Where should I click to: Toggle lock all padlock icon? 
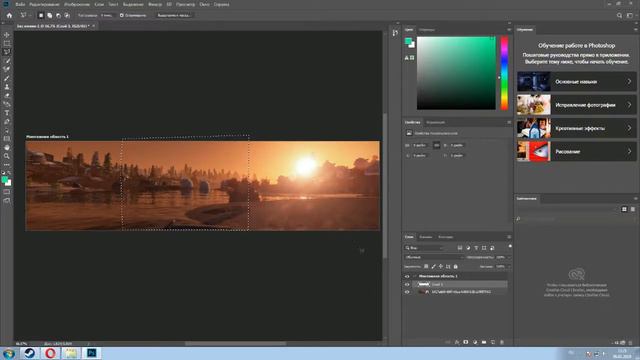456,266
